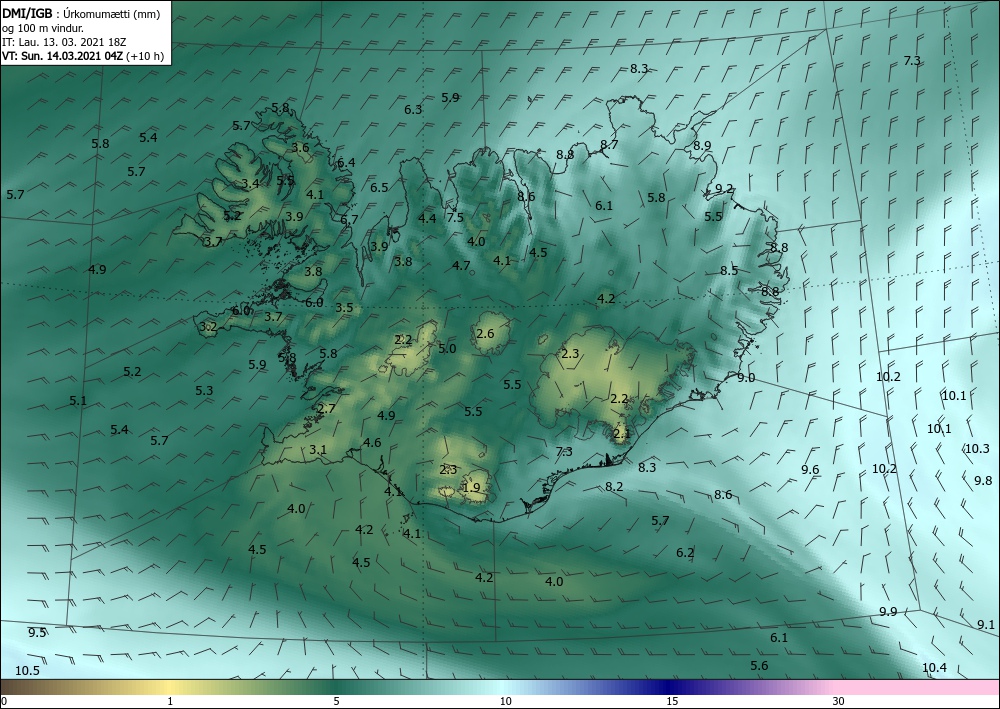Click the value 5.3 west of Iceland
The width and height of the screenshot is (1000, 709).
(x=204, y=391)
